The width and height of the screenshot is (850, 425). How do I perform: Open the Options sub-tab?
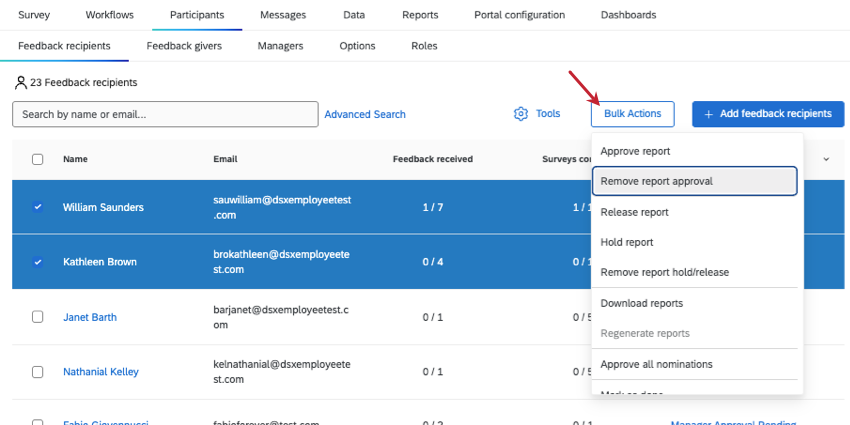357,46
